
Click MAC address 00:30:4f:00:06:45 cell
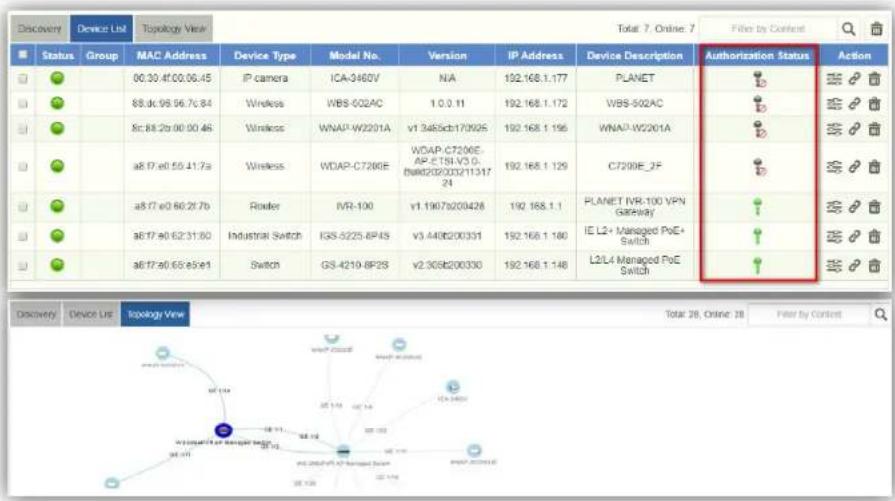[x=172, y=78]
